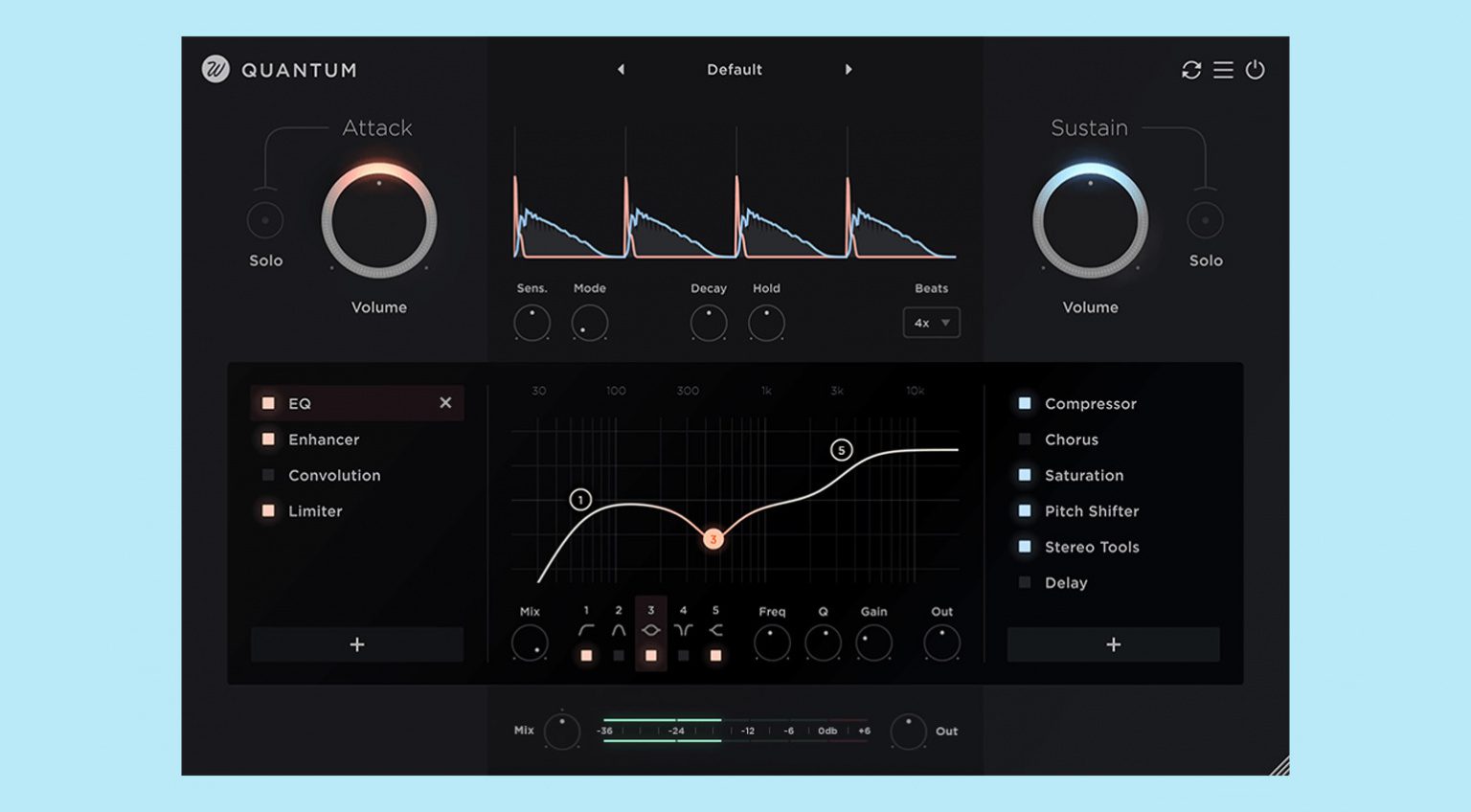Disable the Compressor effect checkbox
The width and height of the screenshot is (1471, 812).
[1025, 403]
